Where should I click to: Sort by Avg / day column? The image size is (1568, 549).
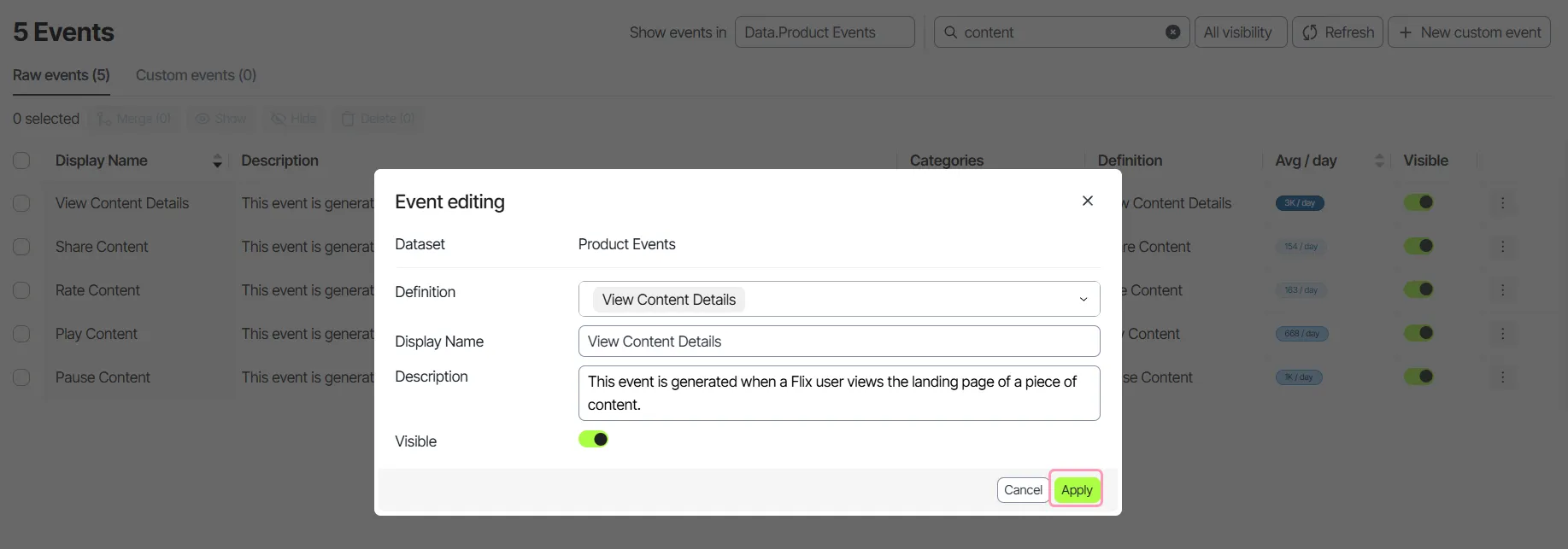point(1378,161)
